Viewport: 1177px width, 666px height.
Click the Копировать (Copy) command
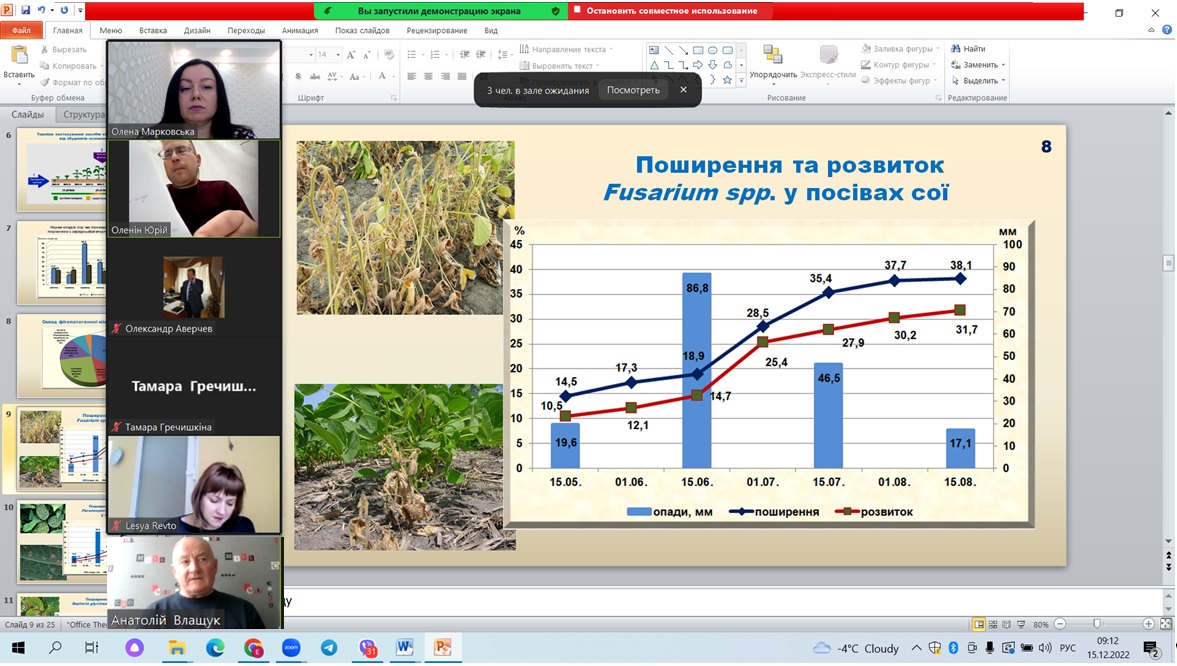pos(68,65)
